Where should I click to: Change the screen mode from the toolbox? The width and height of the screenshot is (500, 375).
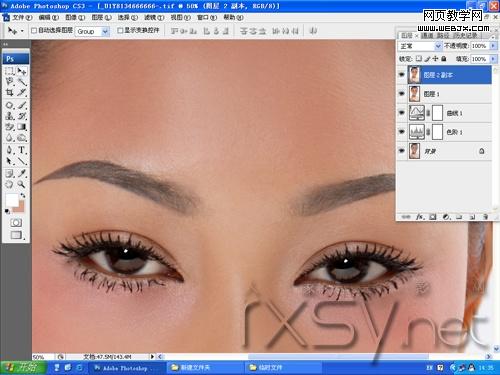pos(16,235)
